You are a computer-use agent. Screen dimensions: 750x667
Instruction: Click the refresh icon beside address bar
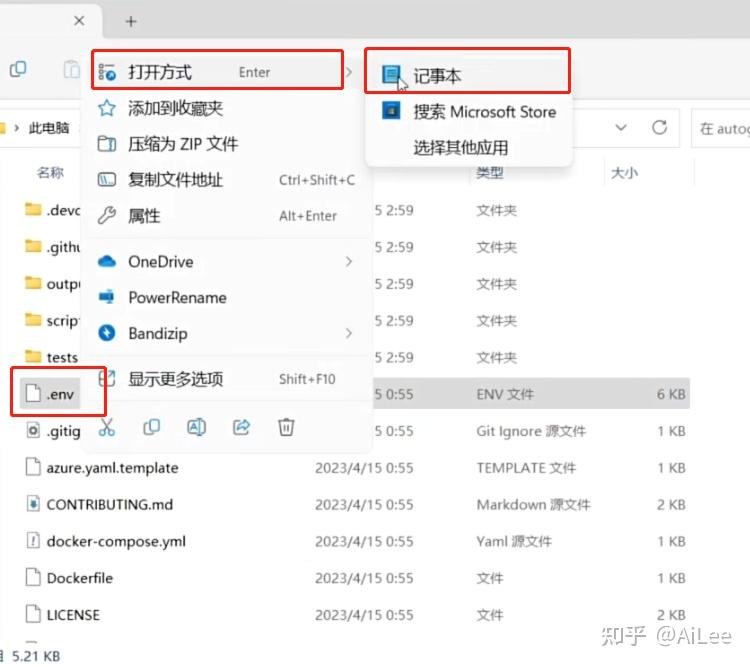pyautogui.click(x=660, y=127)
